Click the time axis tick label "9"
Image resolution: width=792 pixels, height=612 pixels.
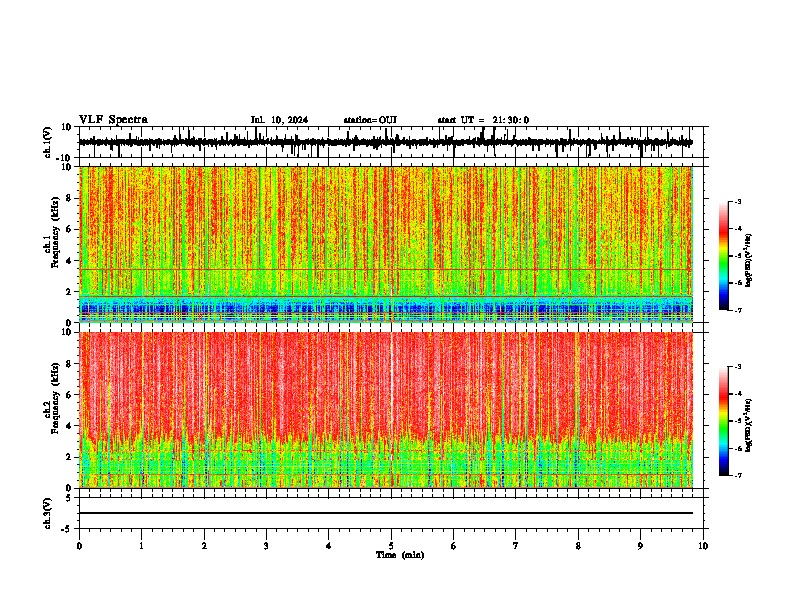coord(640,546)
